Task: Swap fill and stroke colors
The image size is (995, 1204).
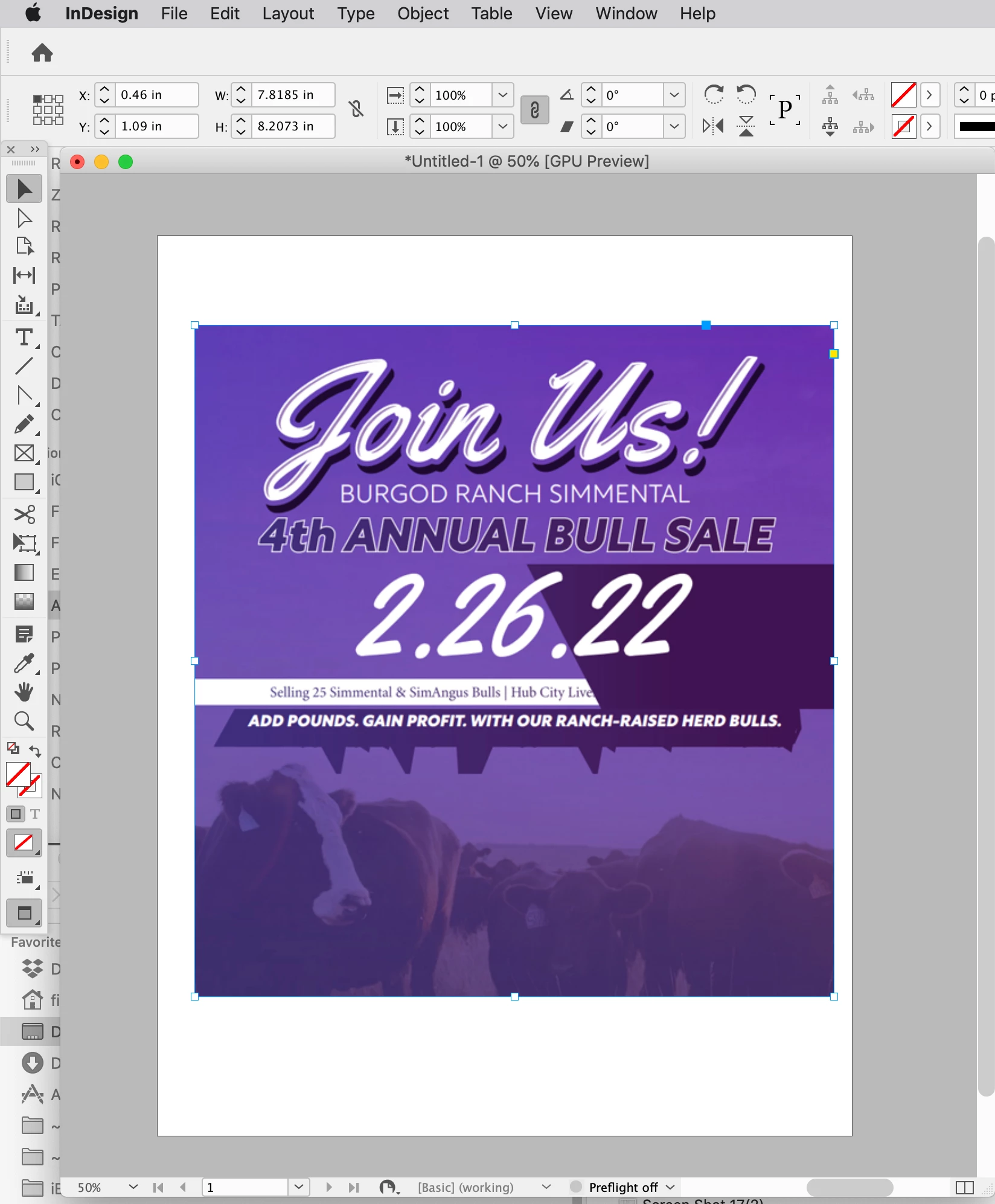Action: [34, 751]
